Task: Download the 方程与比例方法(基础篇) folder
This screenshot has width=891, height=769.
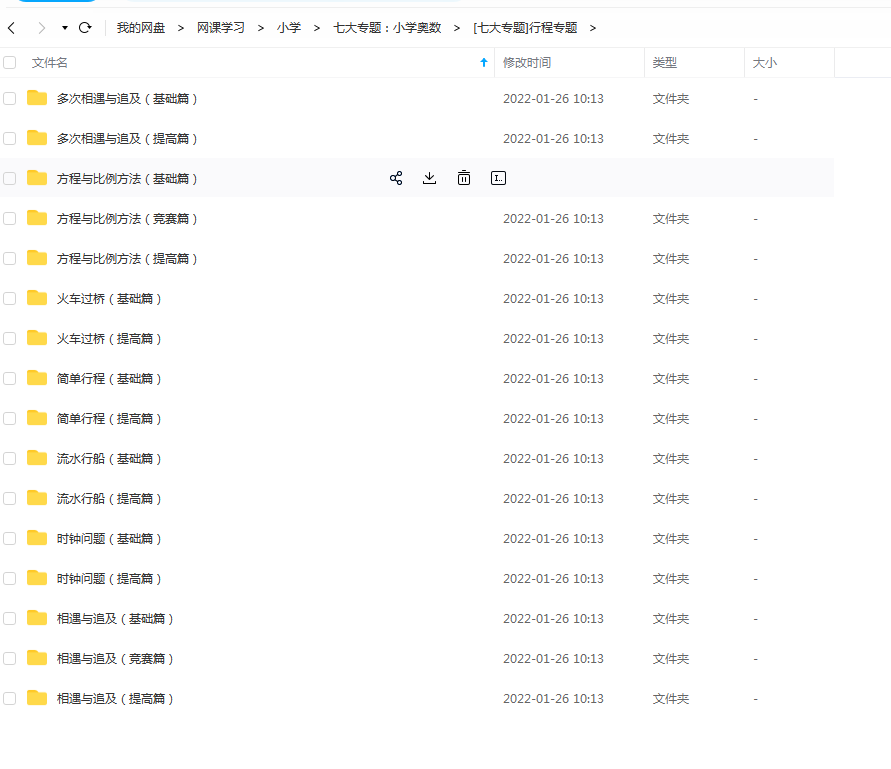Action: [430, 178]
